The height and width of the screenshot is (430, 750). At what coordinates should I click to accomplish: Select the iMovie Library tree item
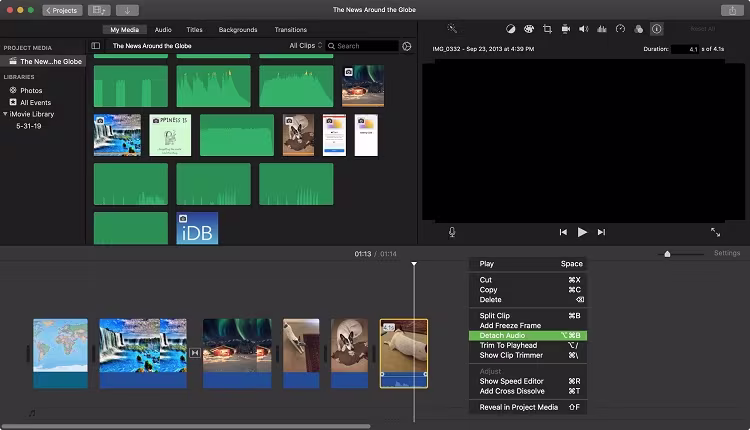coord(30,114)
